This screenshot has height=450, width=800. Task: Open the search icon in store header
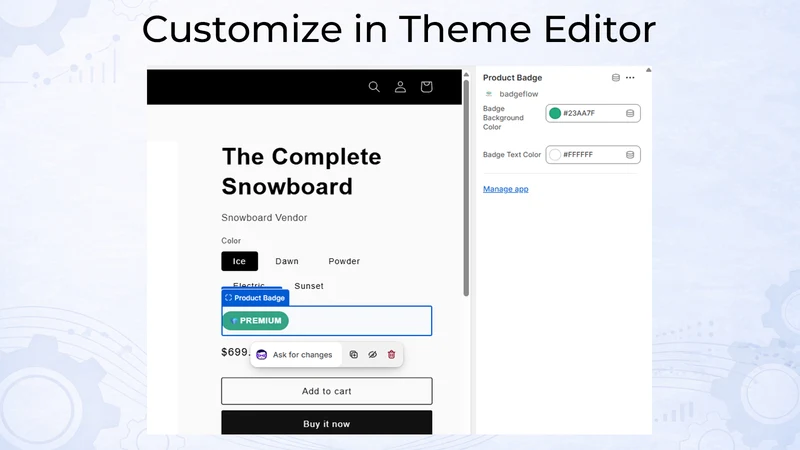[374, 87]
